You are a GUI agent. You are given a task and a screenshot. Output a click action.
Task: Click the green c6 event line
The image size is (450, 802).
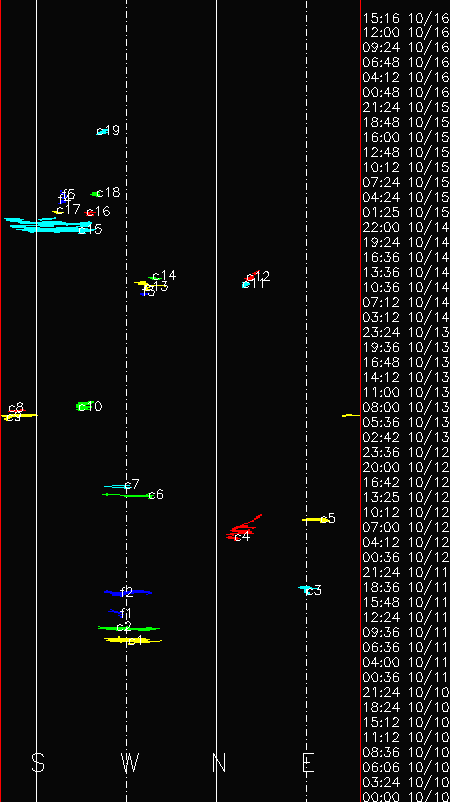tap(126, 495)
